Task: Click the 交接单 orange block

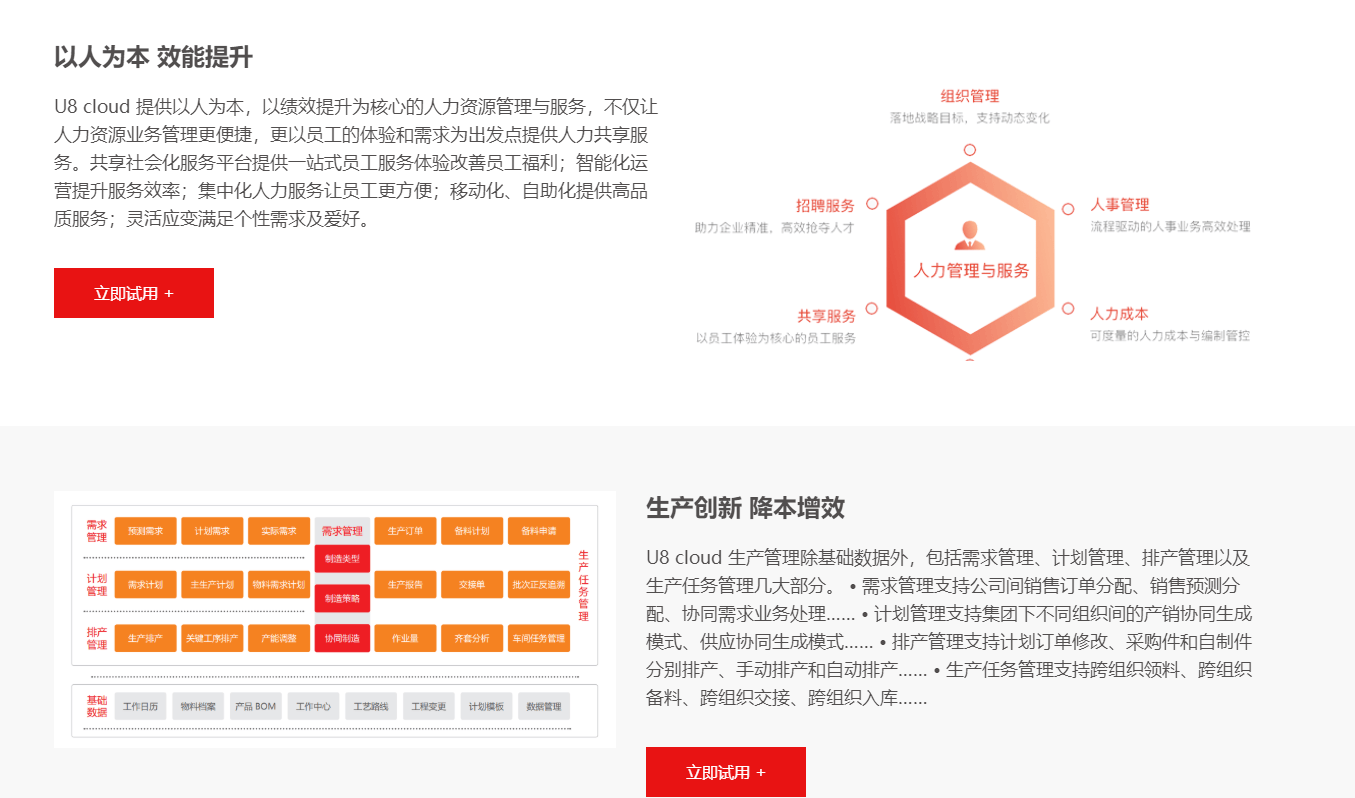Action: point(472,584)
